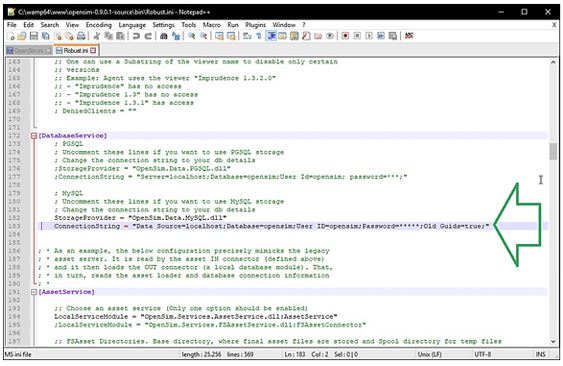Undo the last edit with the Undo icon
The height and width of the screenshot is (366, 563).
pyautogui.click(x=136, y=36)
